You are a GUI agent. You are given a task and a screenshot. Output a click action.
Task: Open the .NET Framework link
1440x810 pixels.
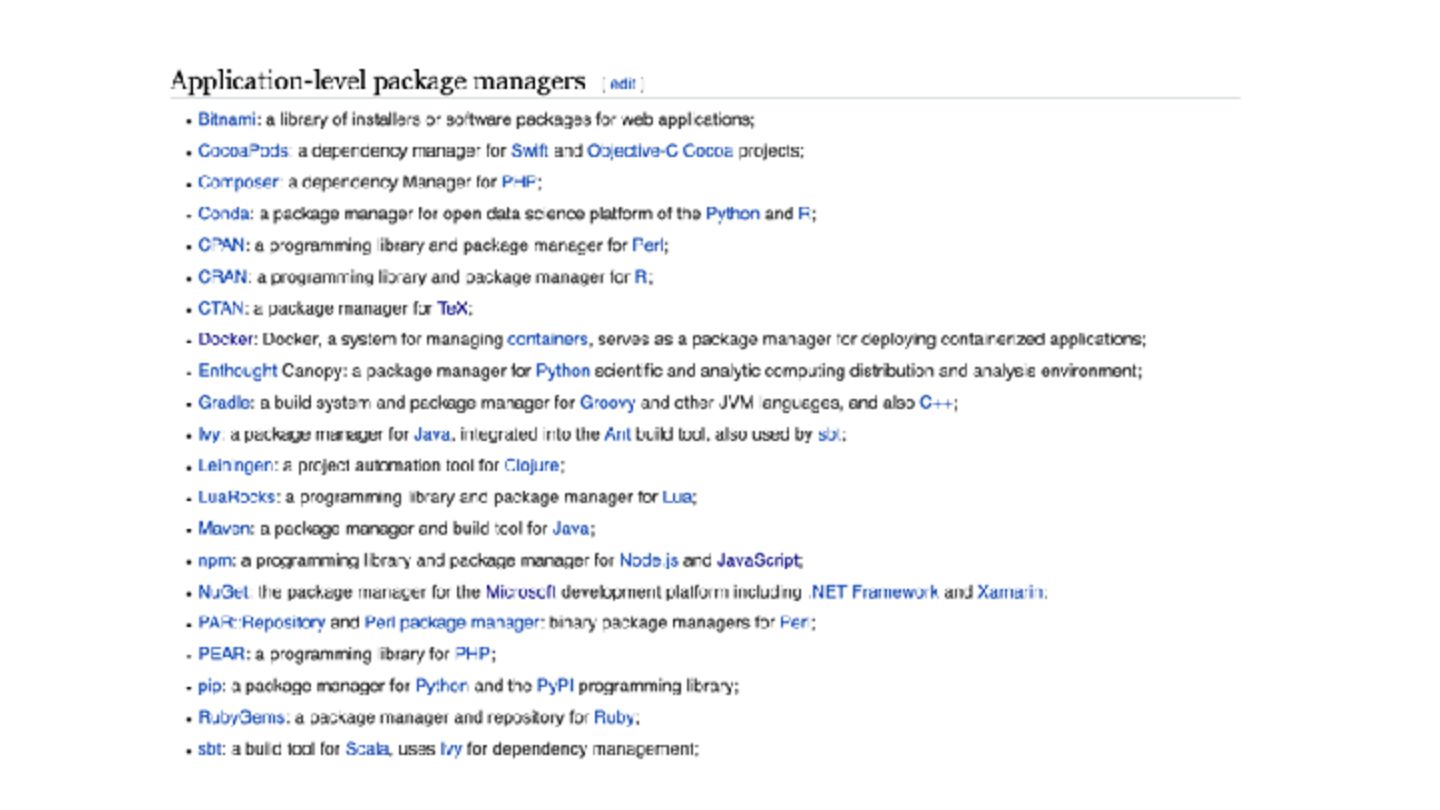tap(873, 592)
